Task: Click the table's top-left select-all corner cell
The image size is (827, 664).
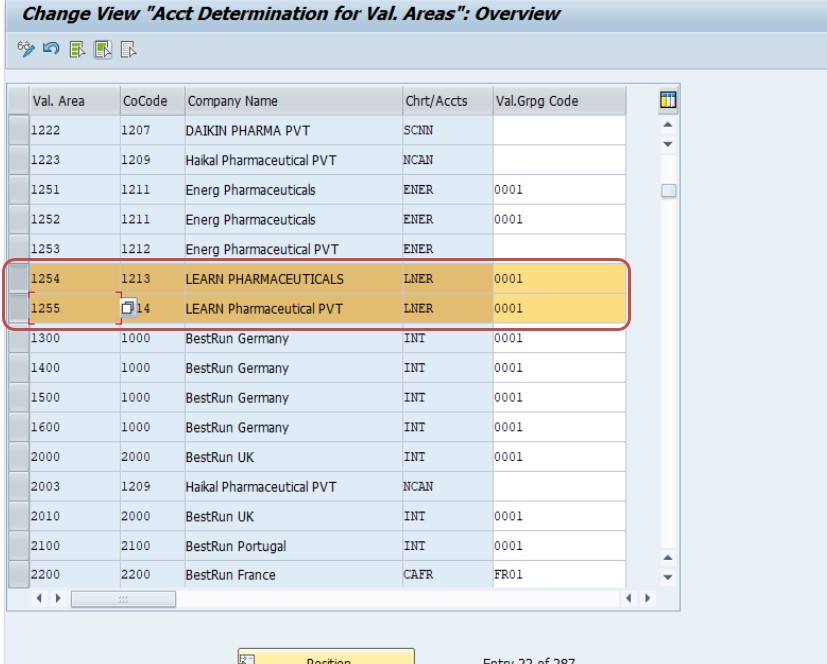Action: click(18, 100)
